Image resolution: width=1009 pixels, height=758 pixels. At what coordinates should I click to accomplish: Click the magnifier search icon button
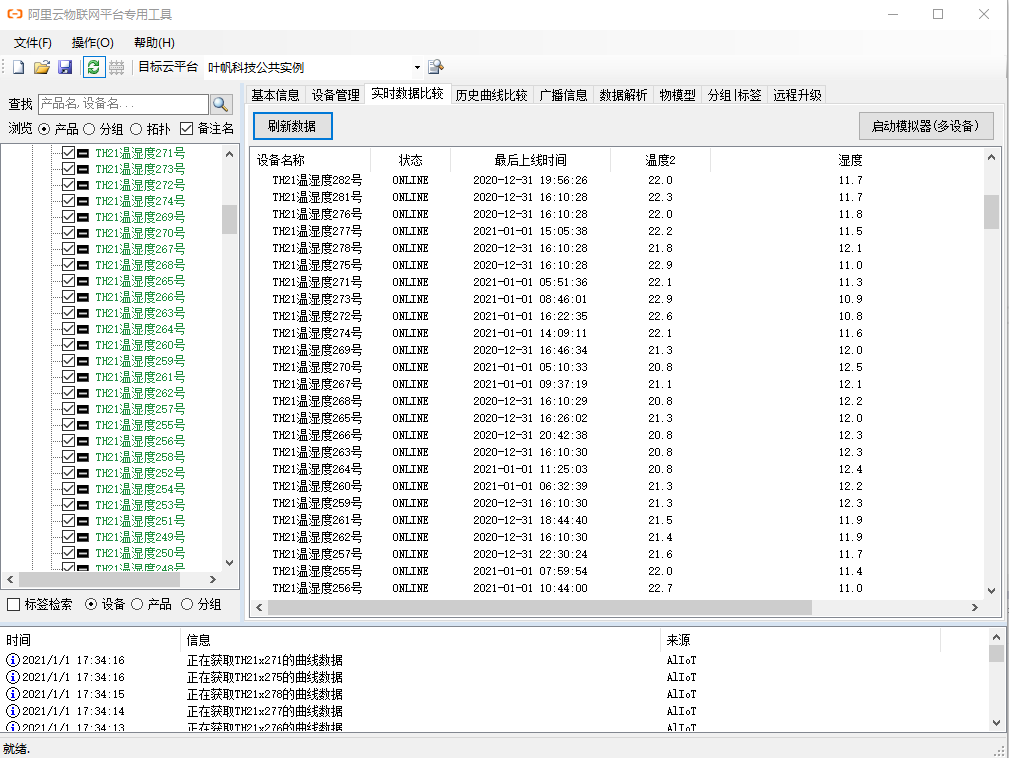click(x=221, y=104)
